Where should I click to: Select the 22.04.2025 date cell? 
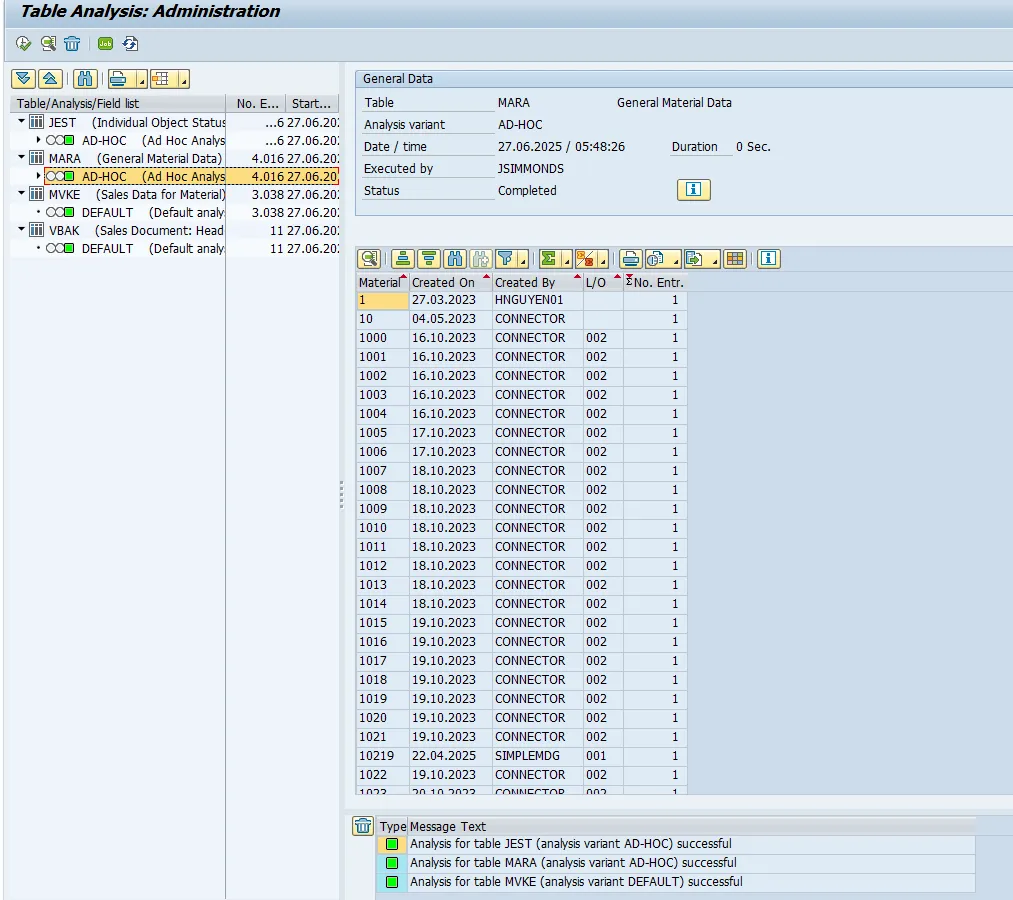(450, 755)
